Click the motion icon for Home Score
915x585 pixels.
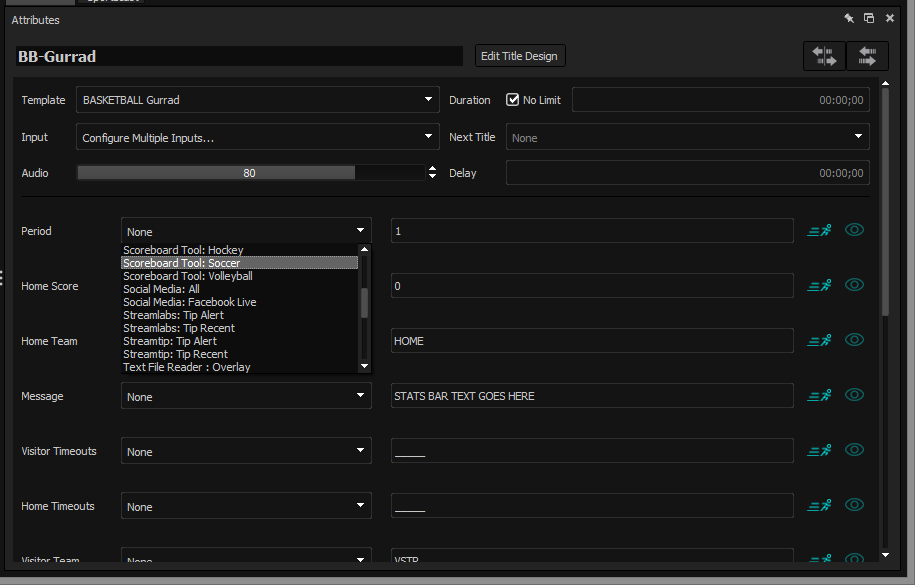pyautogui.click(x=819, y=286)
